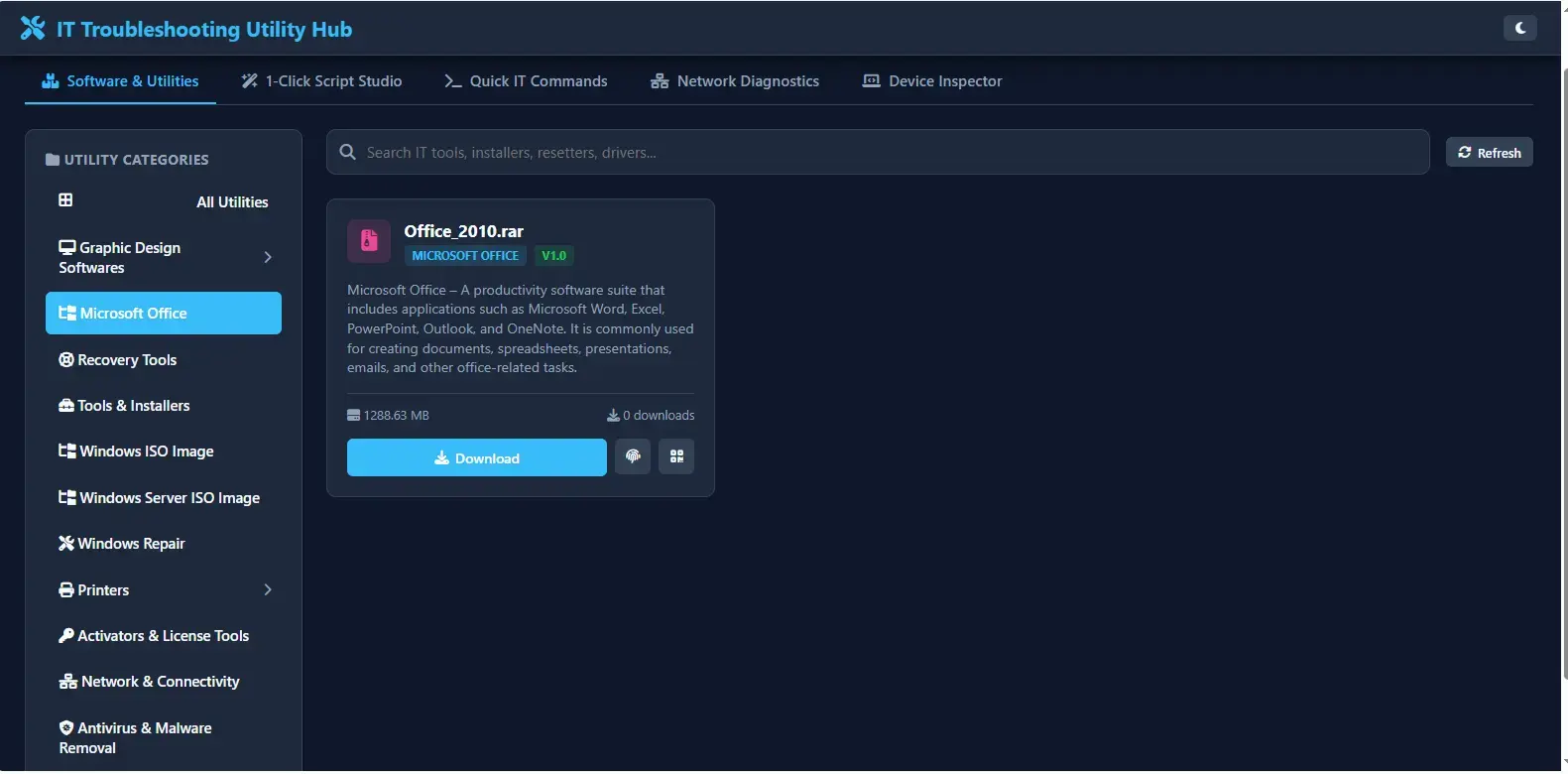The image size is (1568, 774).
Task: Expand the Graphic Design Softwares chevron
Action: (268, 257)
